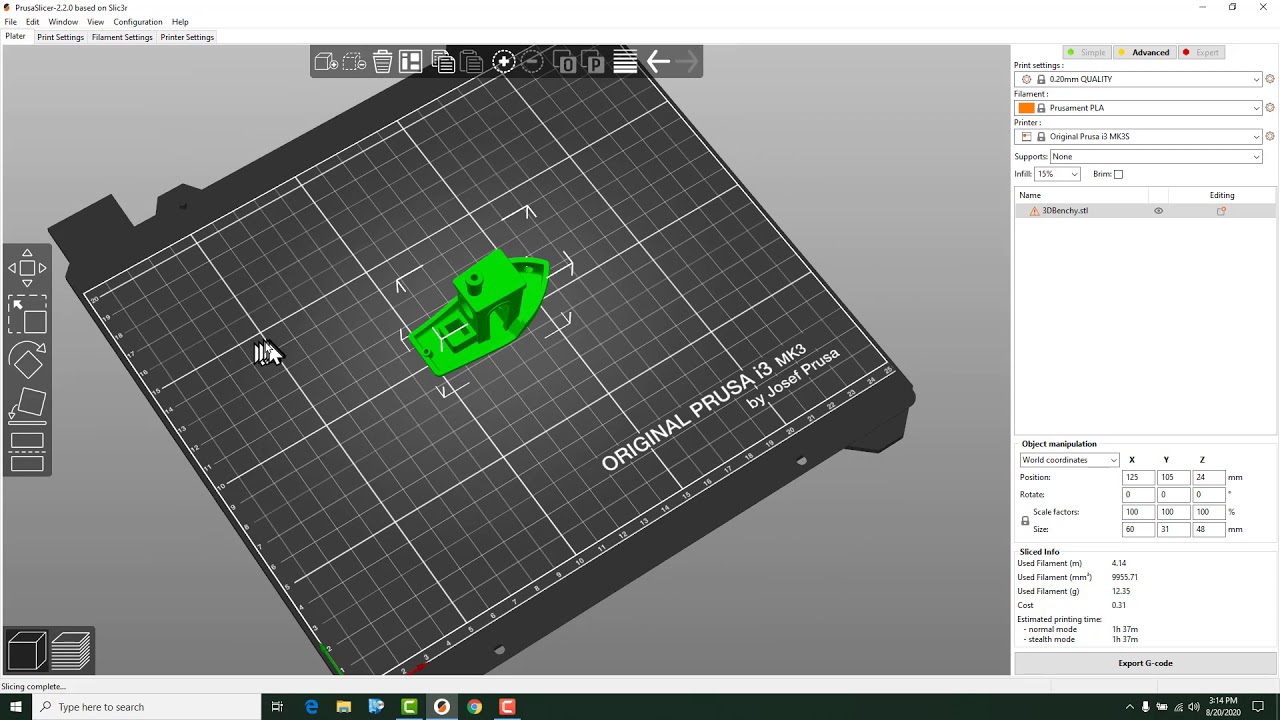Click the Undo left arrow
1280x720 pixels.
(x=658, y=62)
